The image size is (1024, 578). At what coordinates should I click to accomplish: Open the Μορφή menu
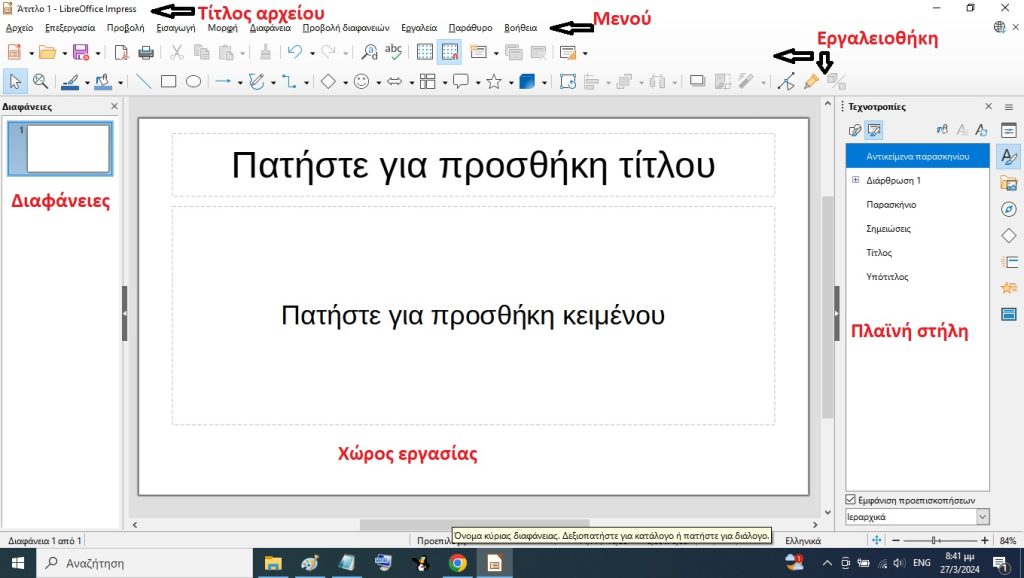[x=223, y=27]
